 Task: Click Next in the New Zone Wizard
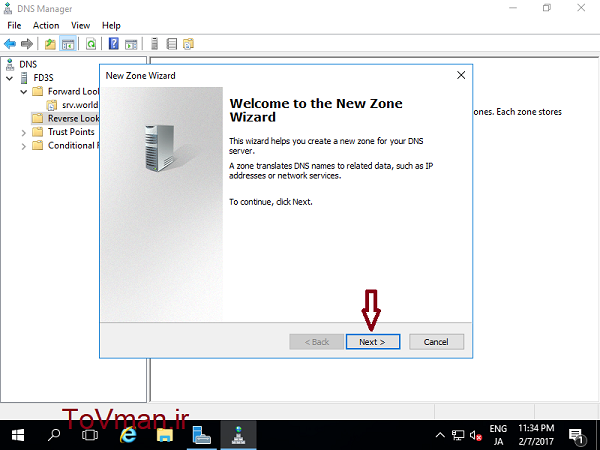[373, 342]
